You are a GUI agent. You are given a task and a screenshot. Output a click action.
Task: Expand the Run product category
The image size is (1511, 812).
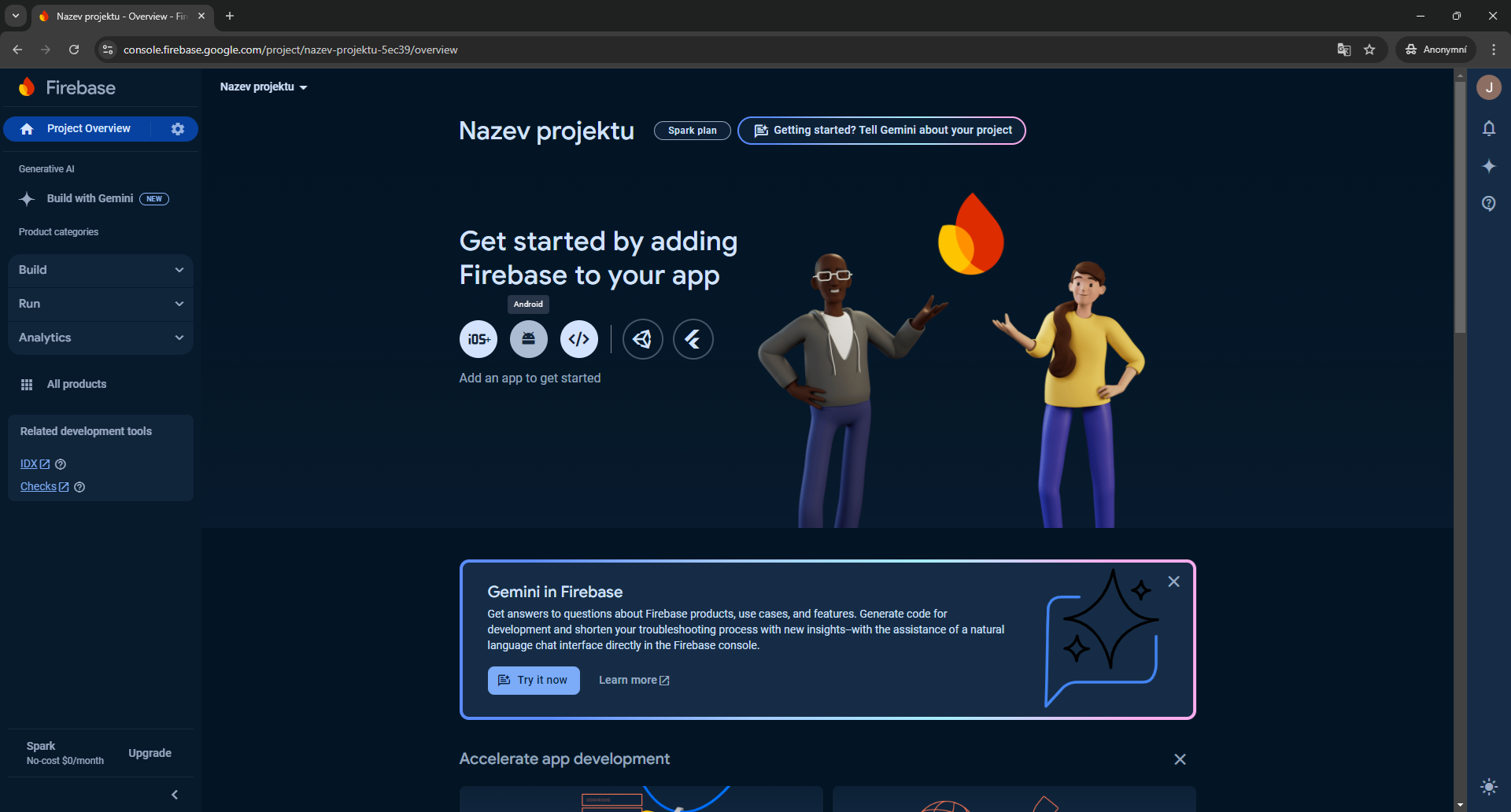101,304
